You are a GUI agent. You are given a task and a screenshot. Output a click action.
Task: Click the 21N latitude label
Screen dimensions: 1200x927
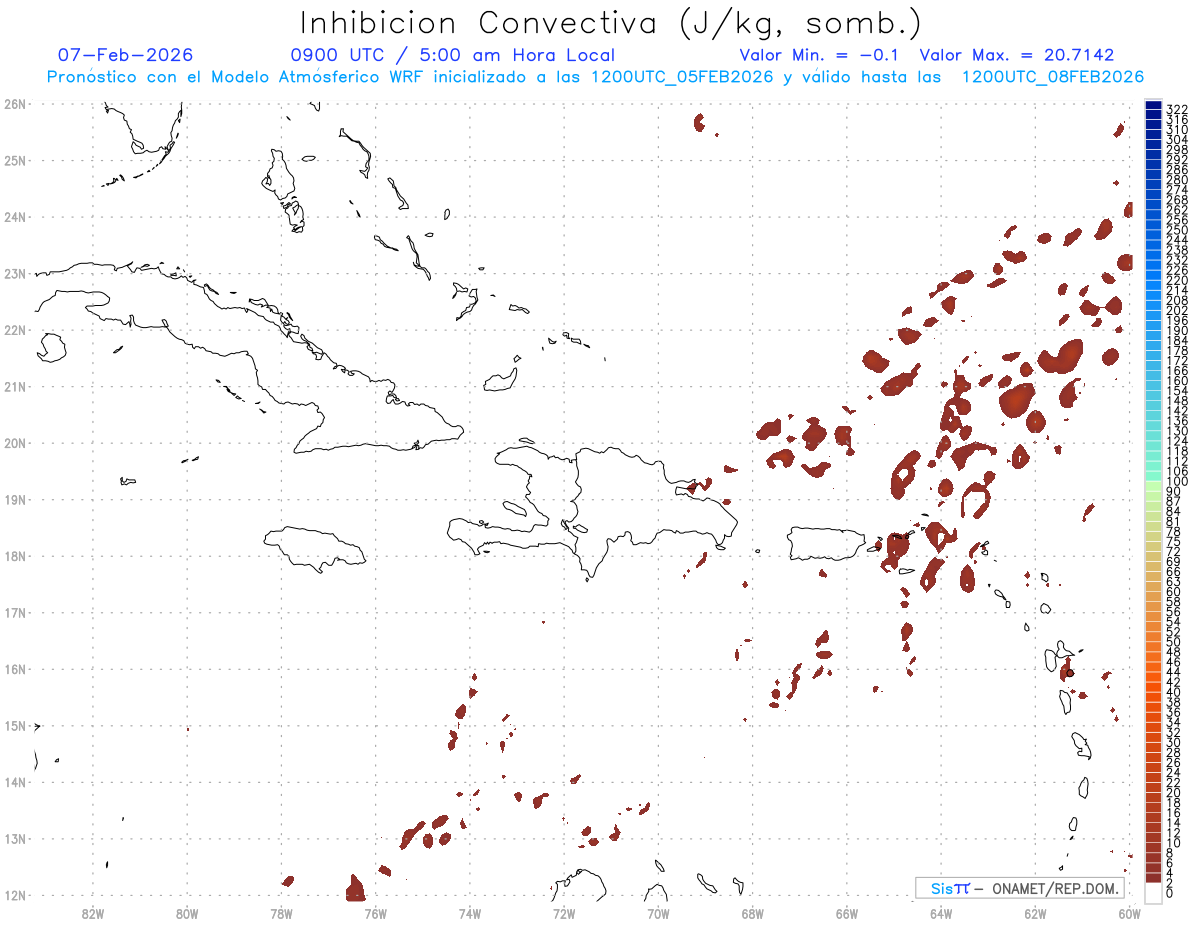[15, 386]
